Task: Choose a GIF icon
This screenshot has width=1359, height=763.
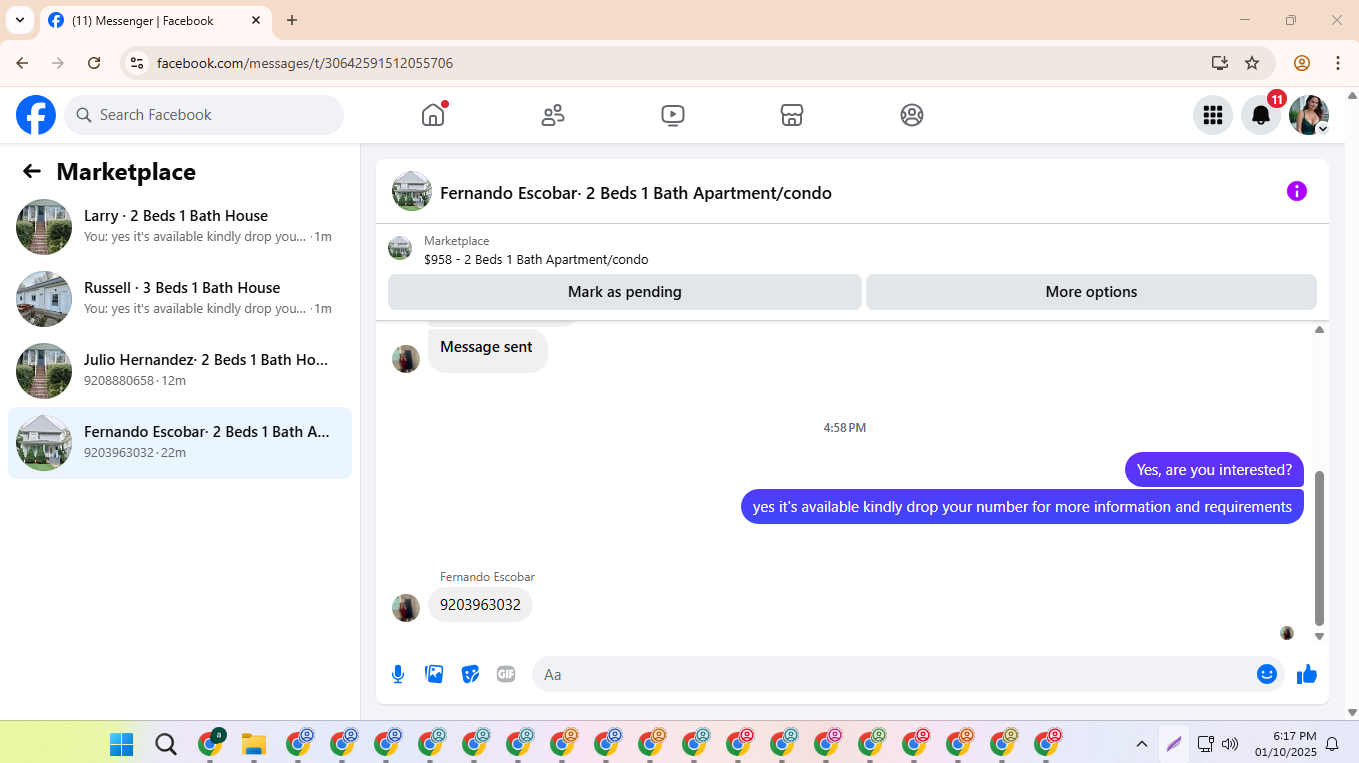Action: (506, 674)
